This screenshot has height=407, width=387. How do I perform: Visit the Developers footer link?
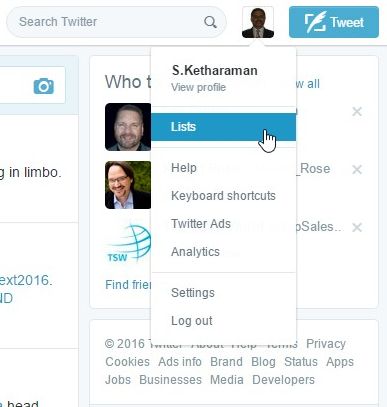pos(283,380)
